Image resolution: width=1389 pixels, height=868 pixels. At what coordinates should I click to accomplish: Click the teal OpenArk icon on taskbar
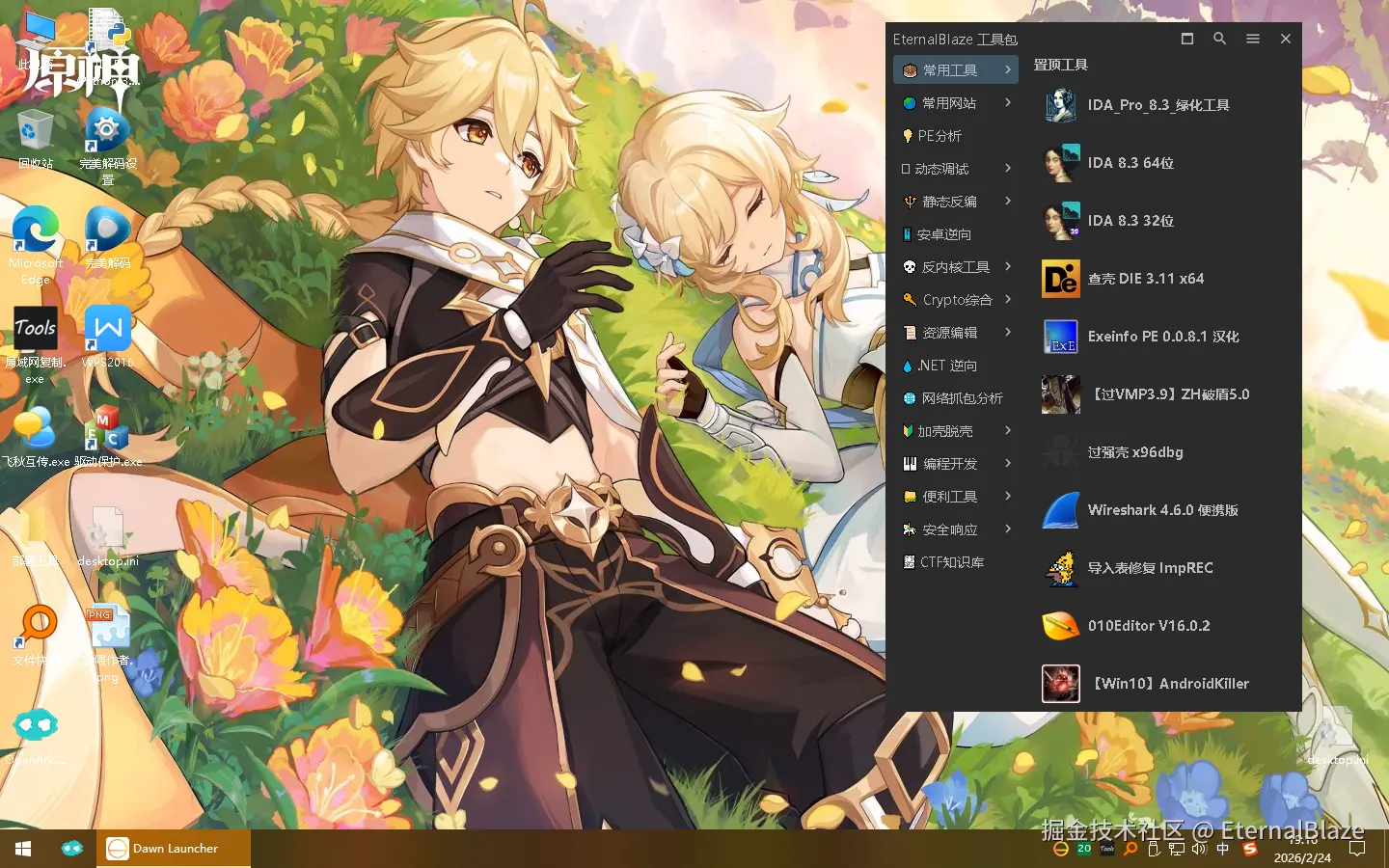(x=72, y=849)
